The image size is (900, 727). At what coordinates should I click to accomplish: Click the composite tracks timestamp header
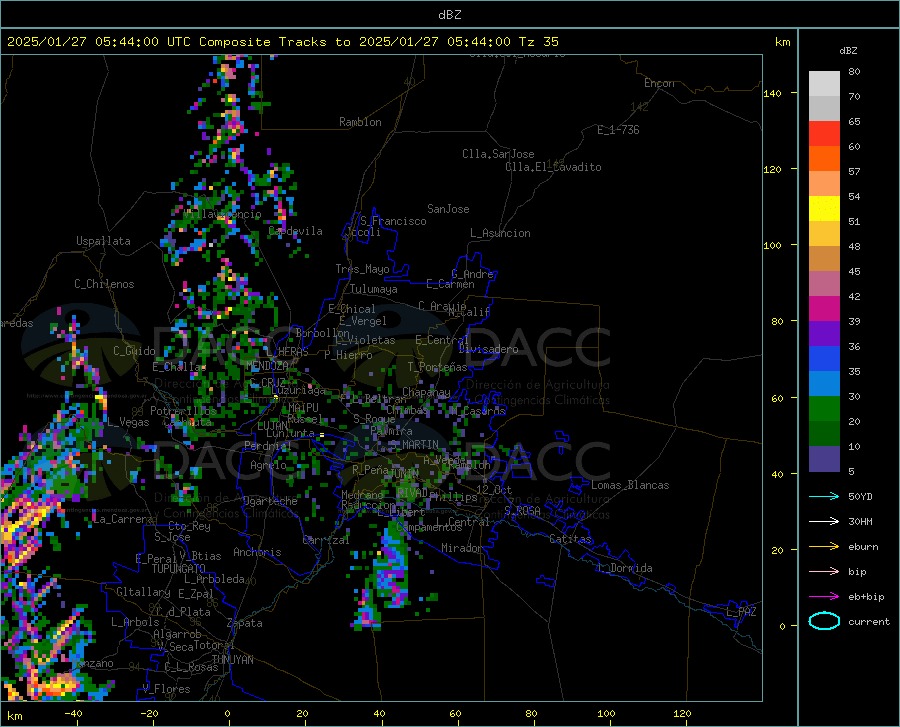(x=282, y=41)
